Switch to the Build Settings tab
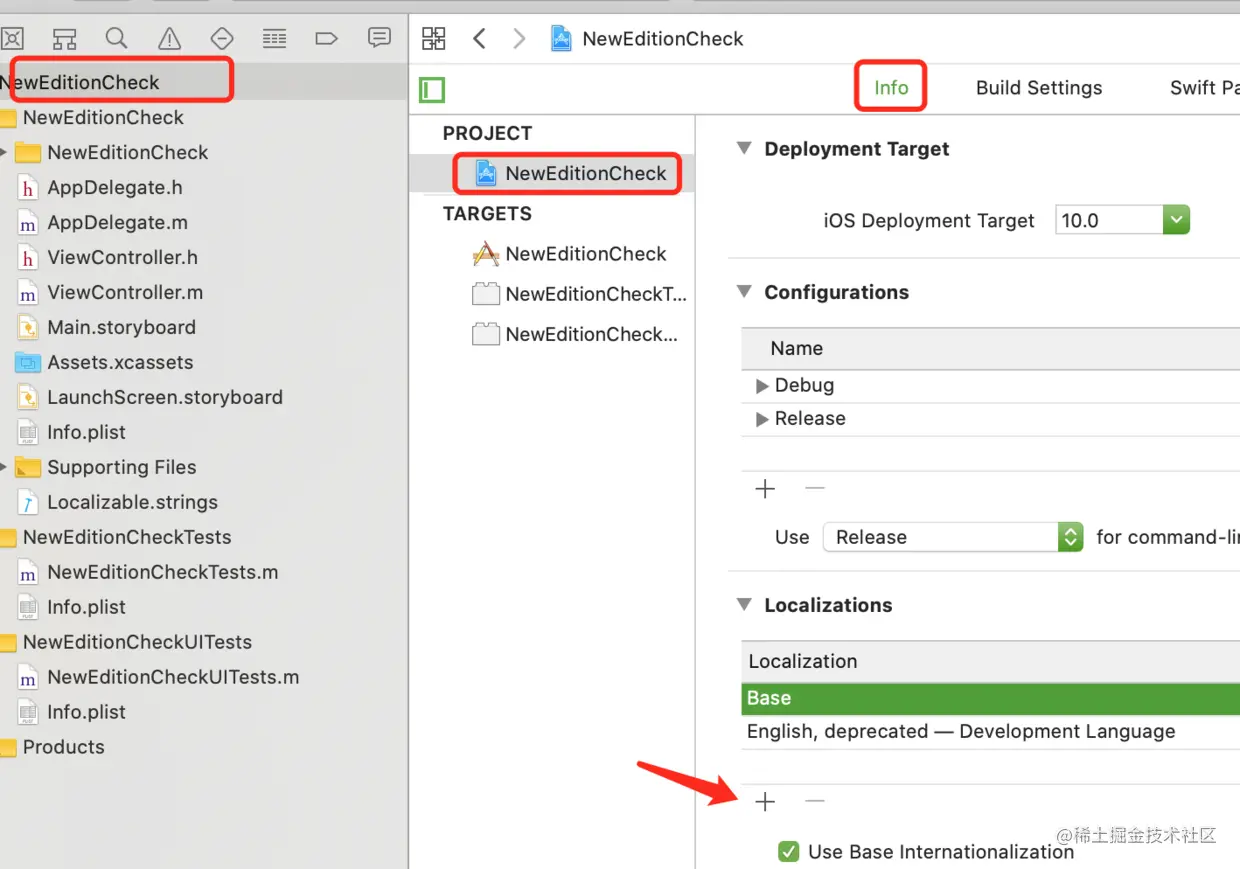 click(x=1039, y=88)
